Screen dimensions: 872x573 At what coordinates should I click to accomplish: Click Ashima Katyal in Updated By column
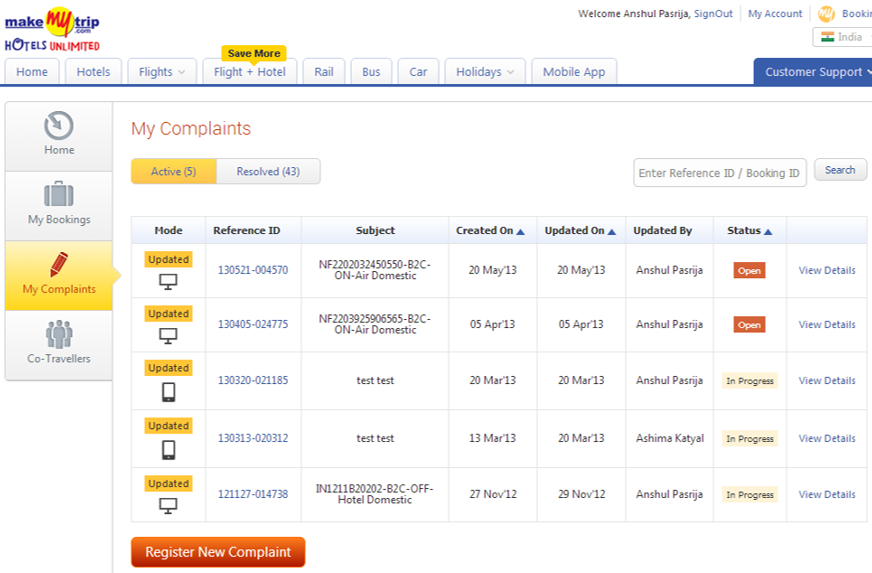[670, 438]
